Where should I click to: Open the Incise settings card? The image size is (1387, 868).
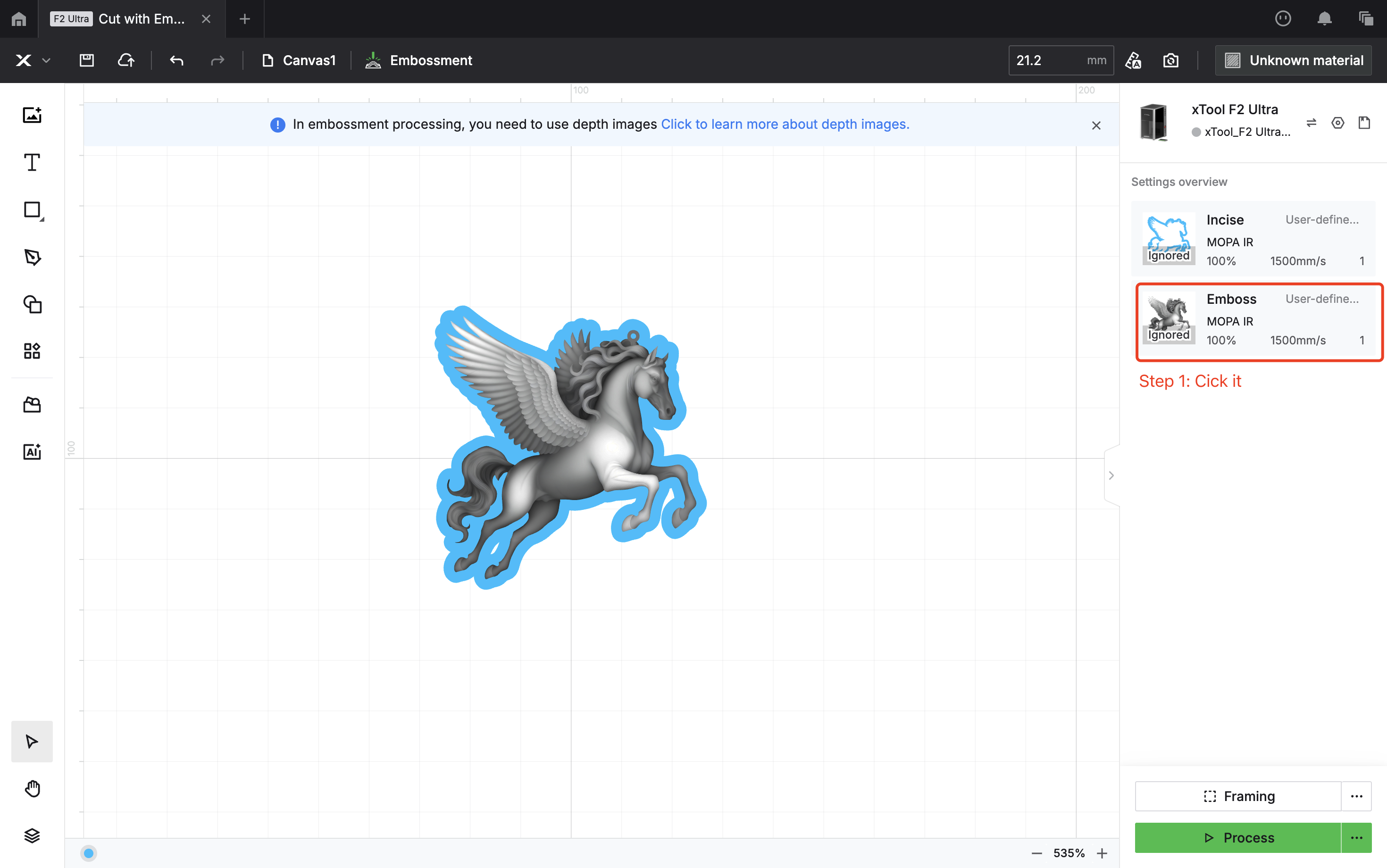(x=1253, y=239)
